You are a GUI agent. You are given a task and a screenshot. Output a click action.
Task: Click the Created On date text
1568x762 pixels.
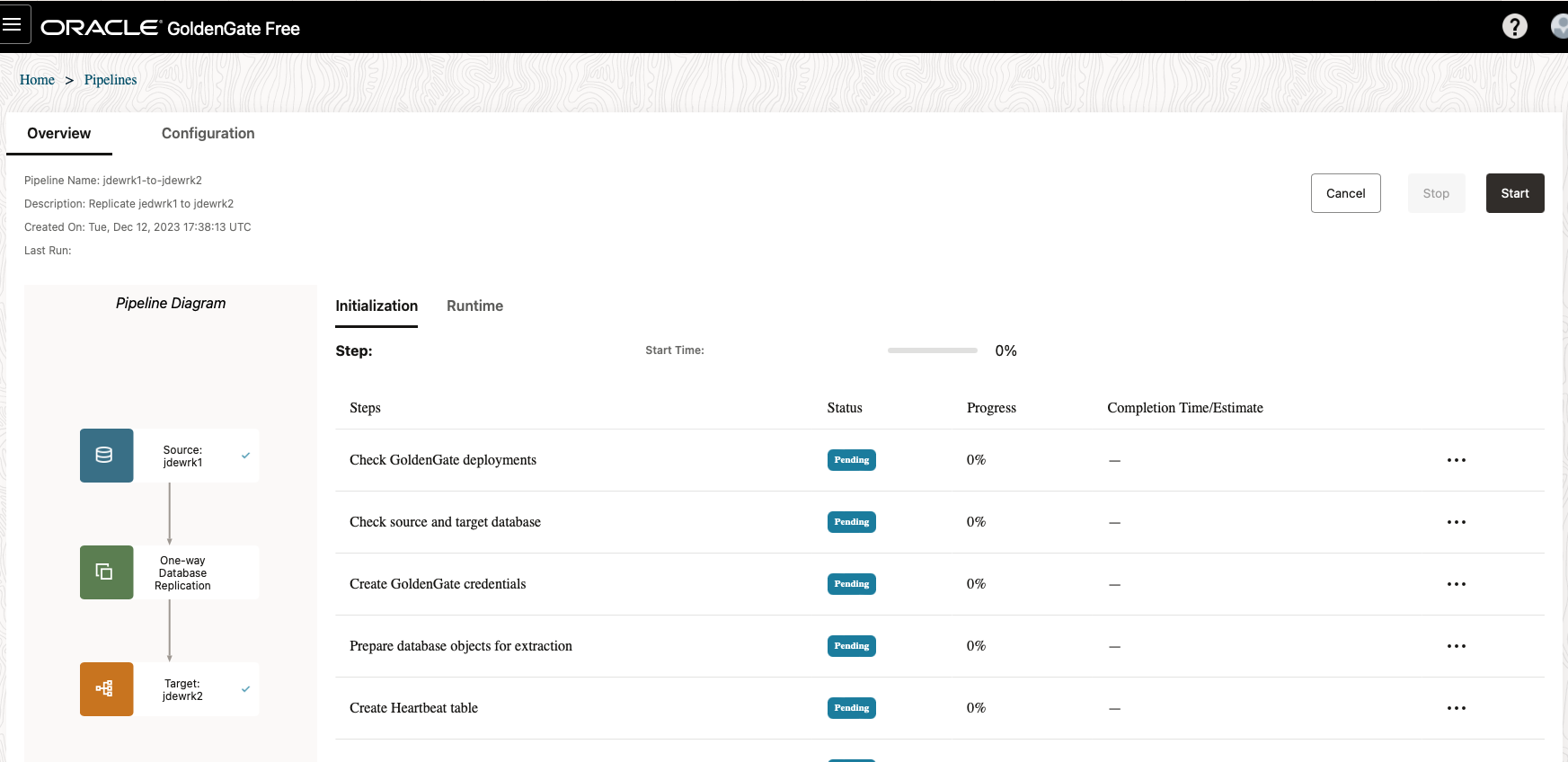137,227
